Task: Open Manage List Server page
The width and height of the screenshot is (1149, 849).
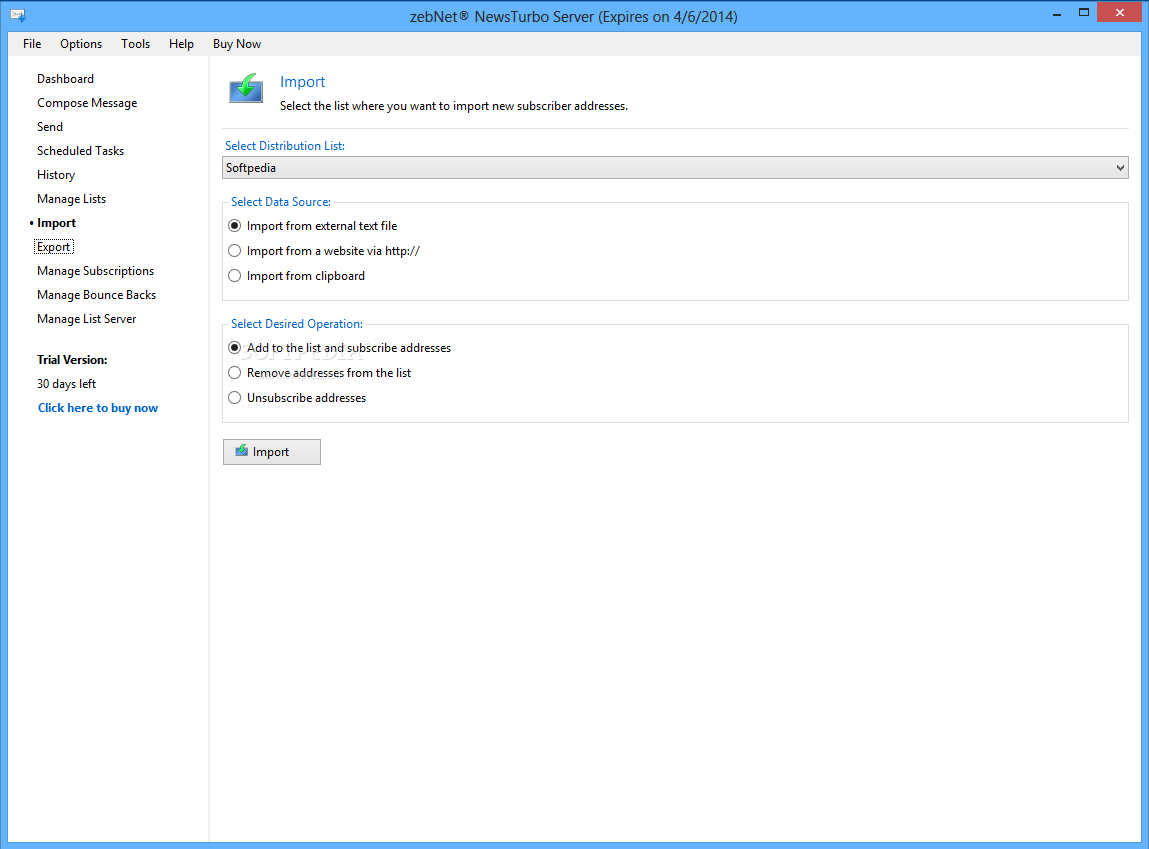Action: (x=86, y=319)
